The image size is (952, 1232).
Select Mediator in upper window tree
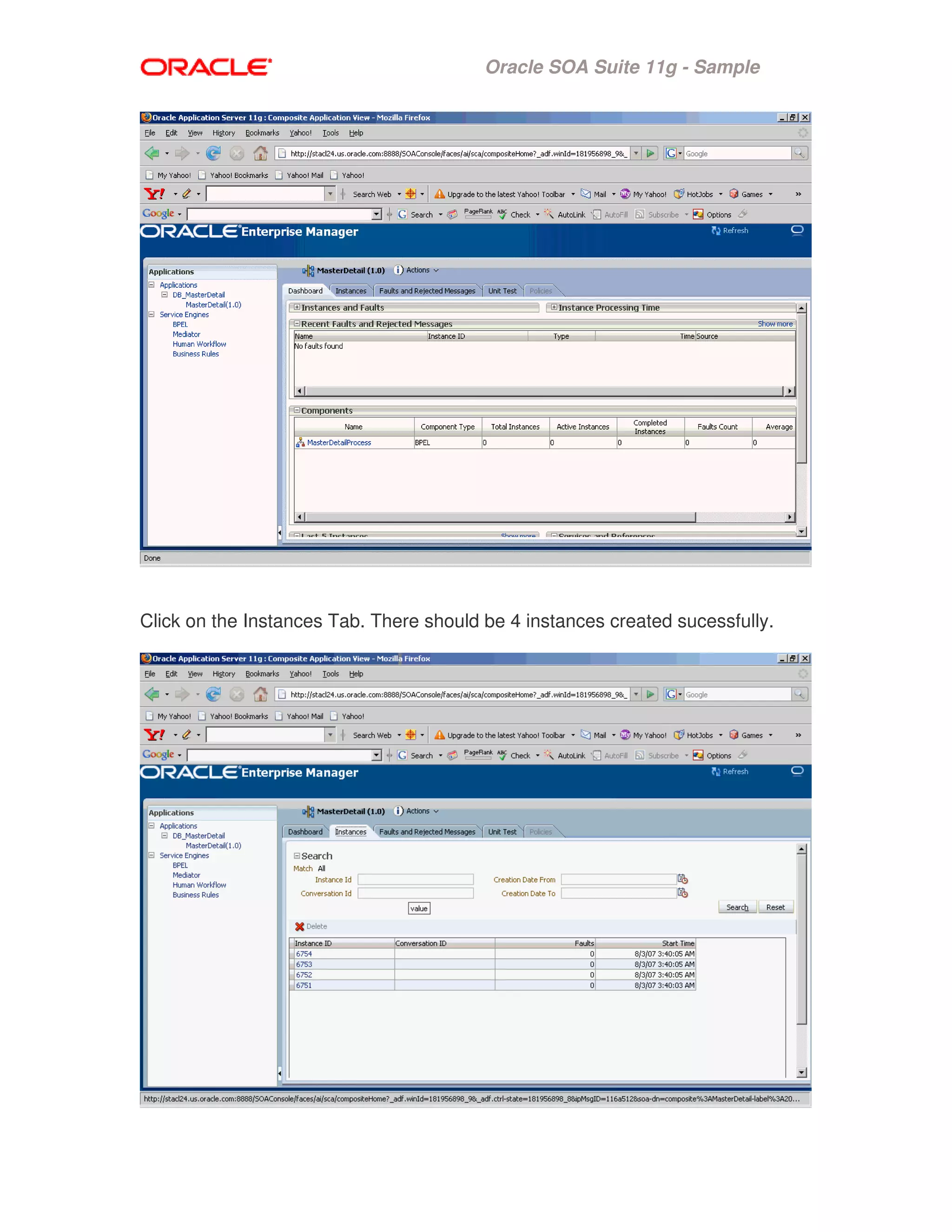[x=186, y=335]
